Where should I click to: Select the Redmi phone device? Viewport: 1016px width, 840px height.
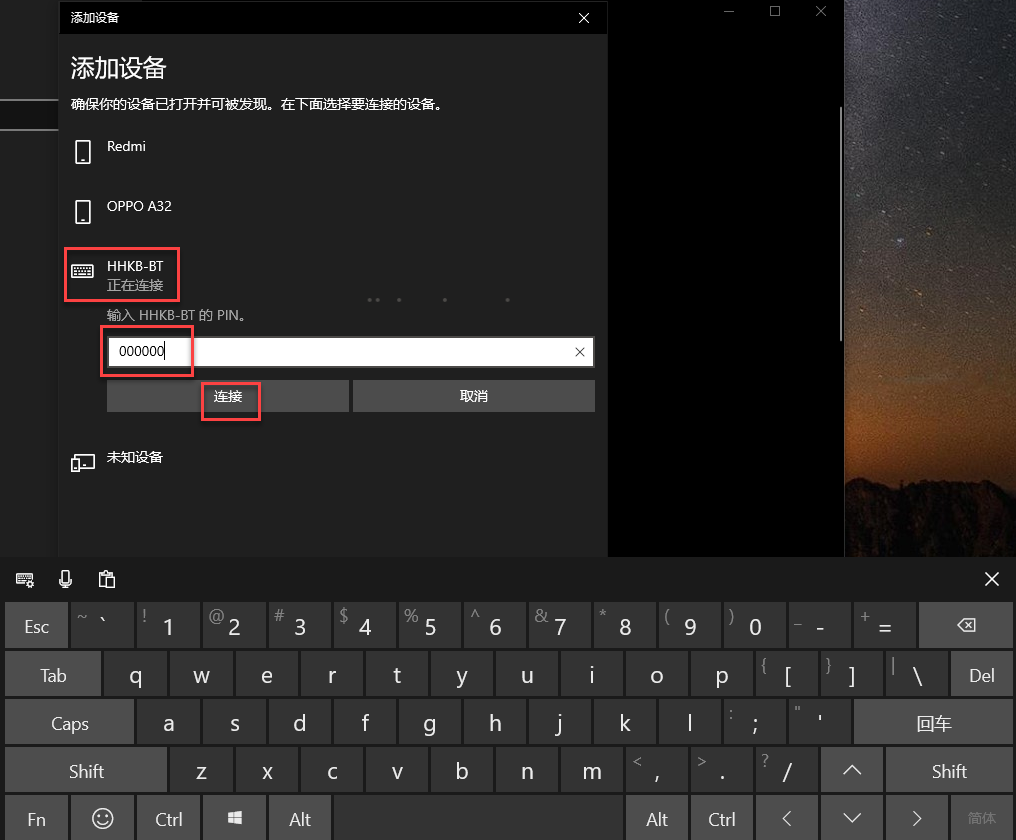[126, 147]
